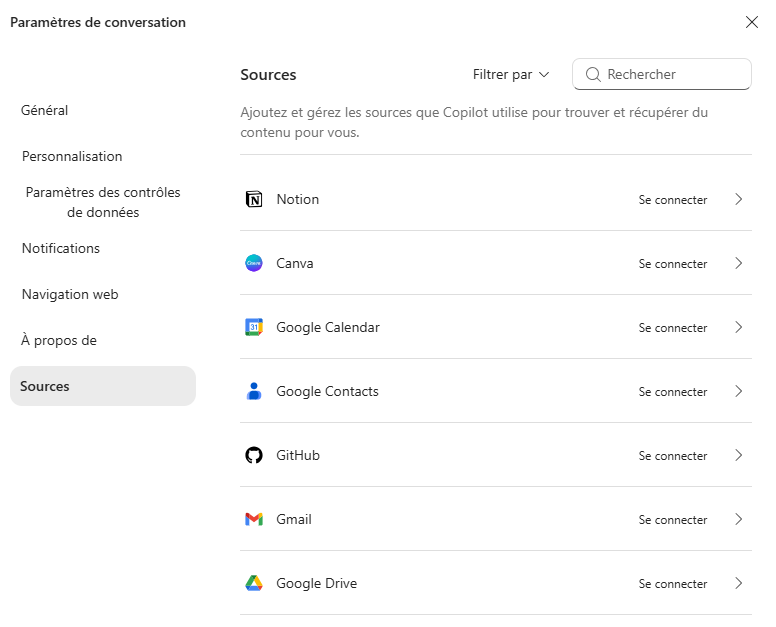Click the Google Drive source name
This screenshot has height=627, width=776.
click(317, 583)
